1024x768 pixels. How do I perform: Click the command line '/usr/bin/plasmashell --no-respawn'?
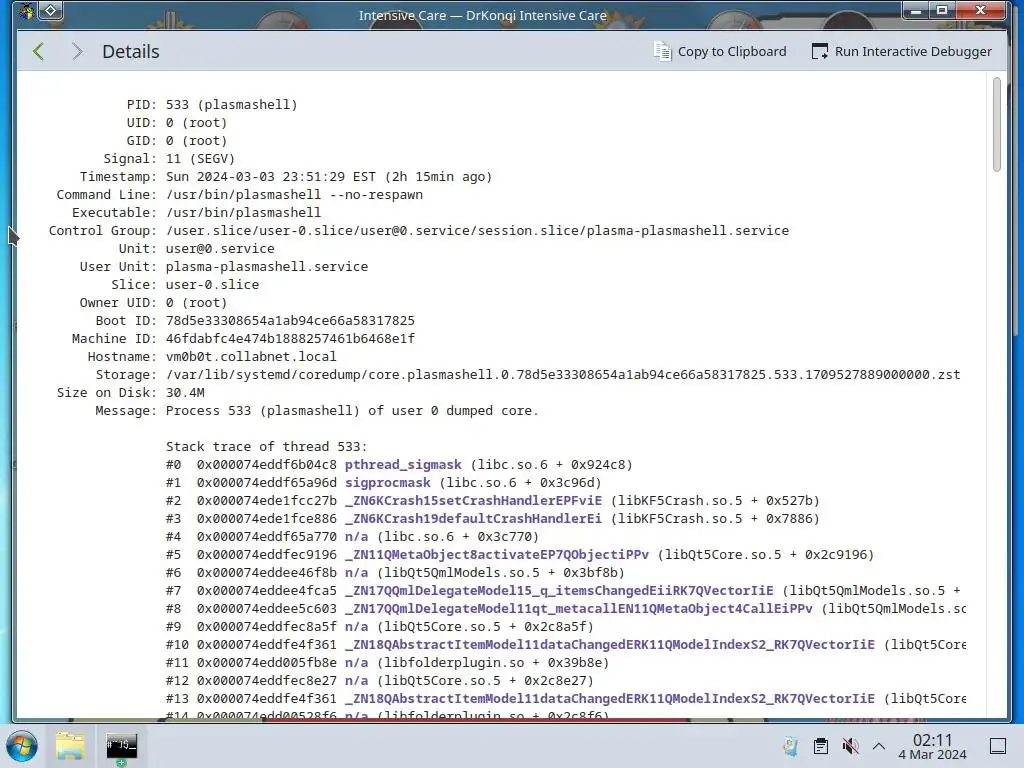tap(294, 195)
